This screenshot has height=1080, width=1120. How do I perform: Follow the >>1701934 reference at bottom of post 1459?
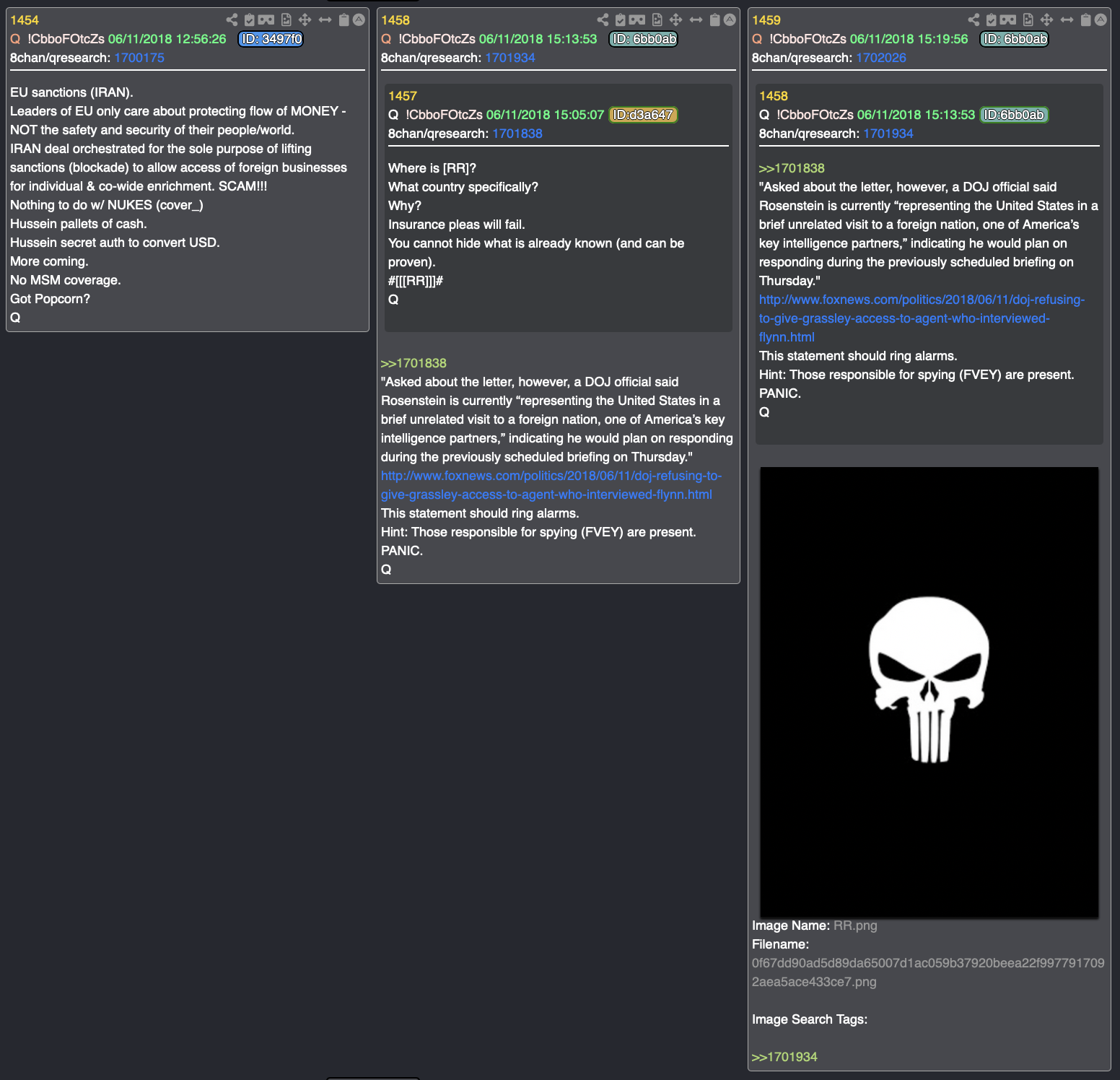pos(784,1057)
